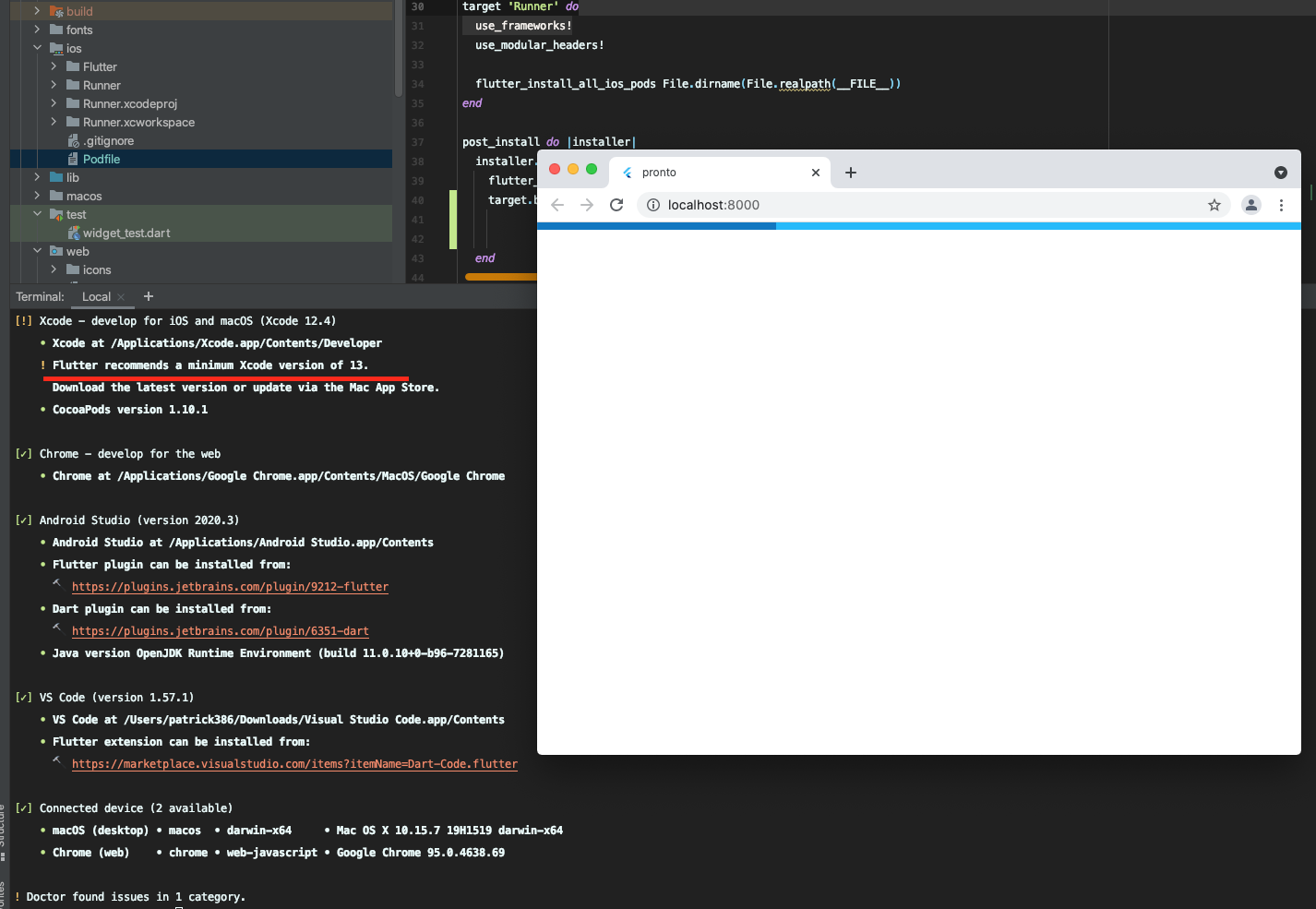Go back in Chrome
Screen dimensions: 1316x909
(x=557, y=205)
